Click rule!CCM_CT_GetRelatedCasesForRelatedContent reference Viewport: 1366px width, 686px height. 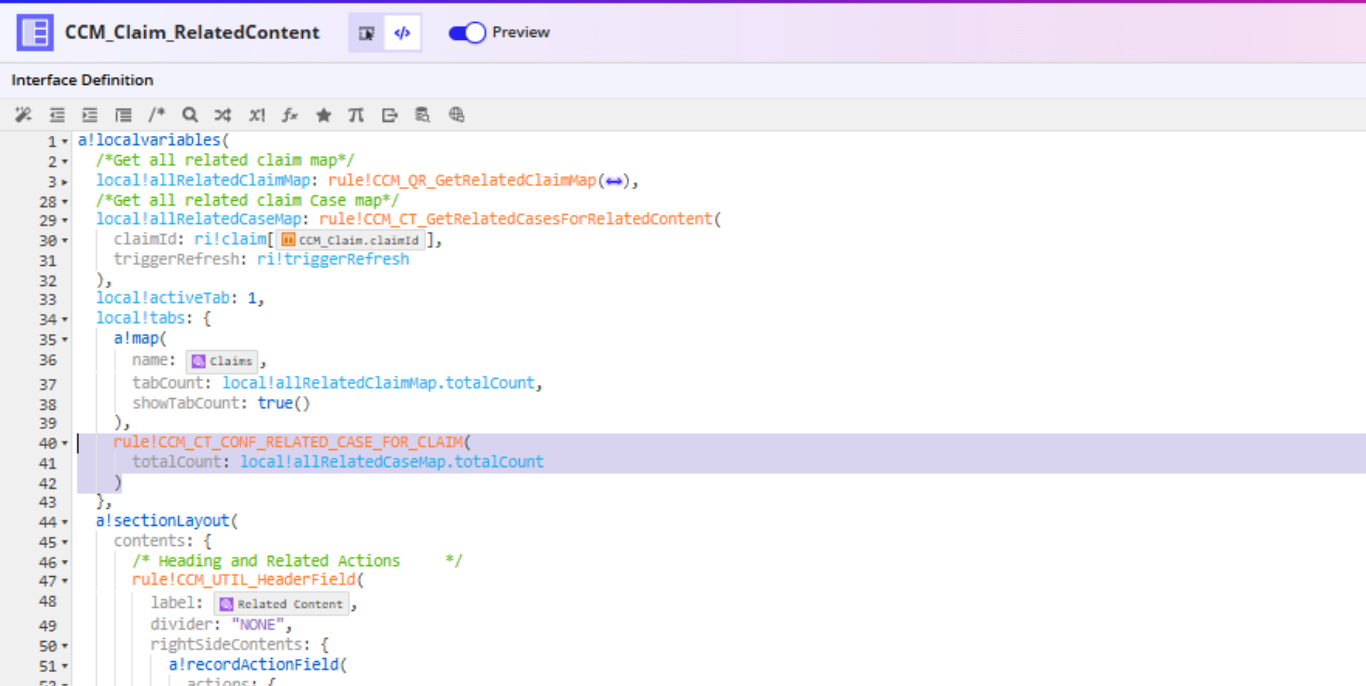pos(515,219)
